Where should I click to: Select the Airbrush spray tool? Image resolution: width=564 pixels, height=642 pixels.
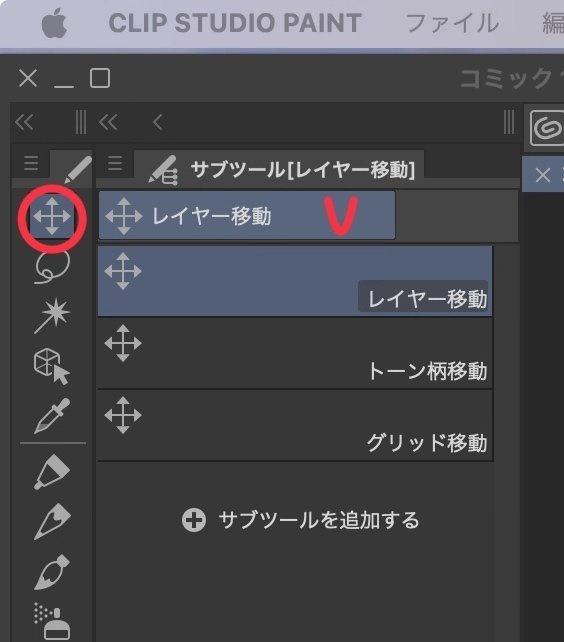pyautogui.click(x=52, y=621)
